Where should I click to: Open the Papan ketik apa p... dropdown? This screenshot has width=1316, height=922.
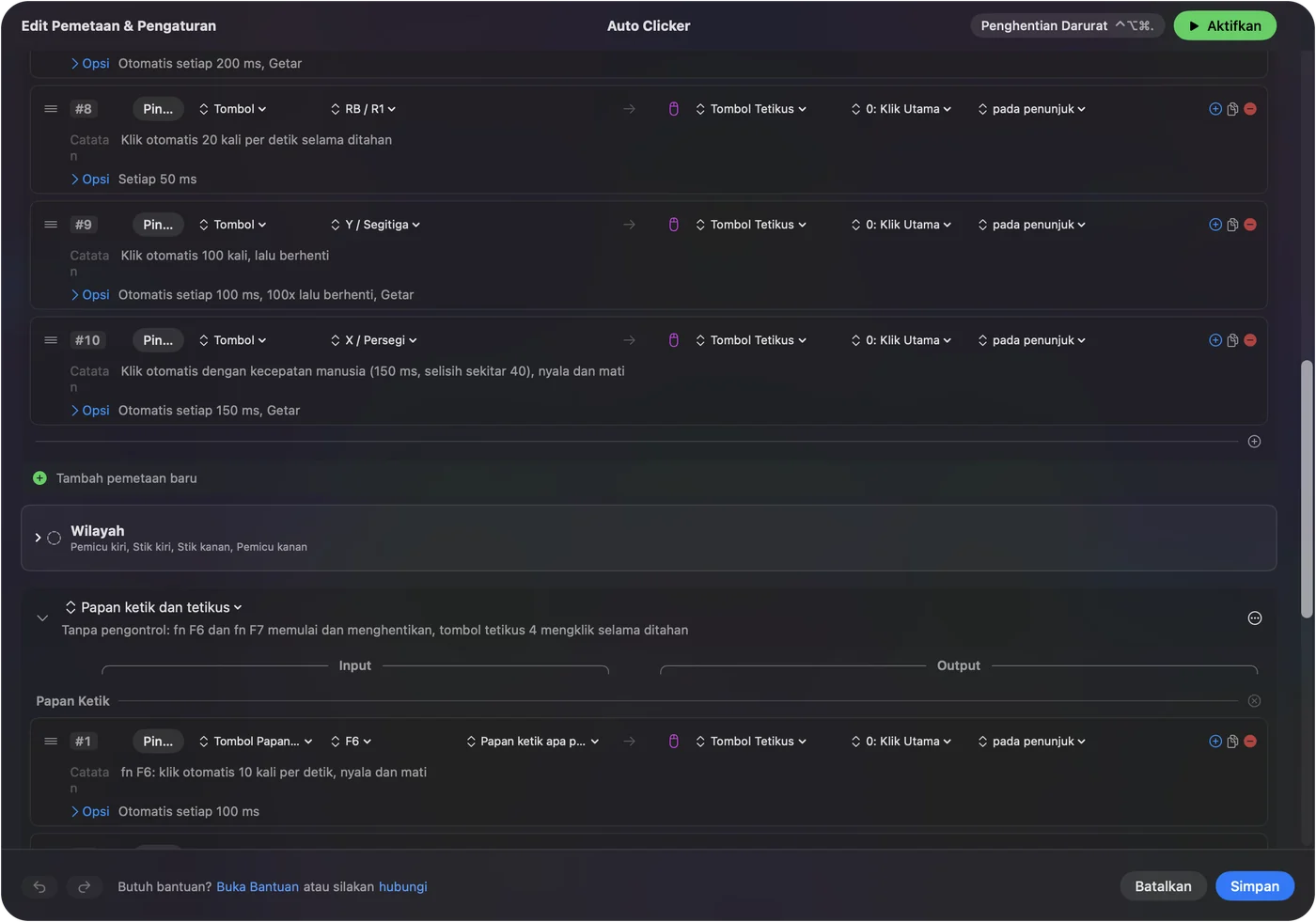point(533,742)
